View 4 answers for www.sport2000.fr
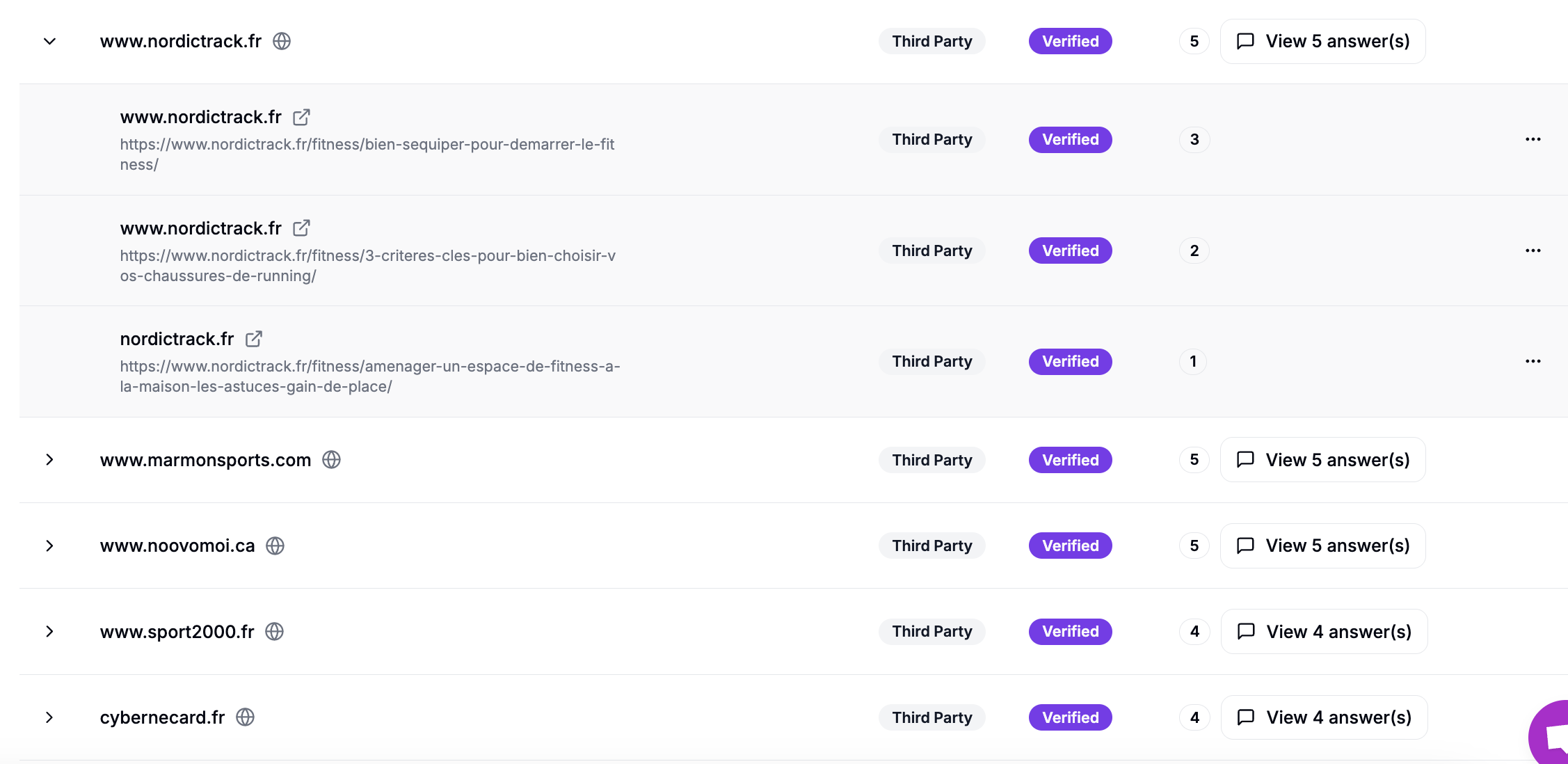Image resolution: width=1568 pixels, height=764 pixels. click(1324, 632)
